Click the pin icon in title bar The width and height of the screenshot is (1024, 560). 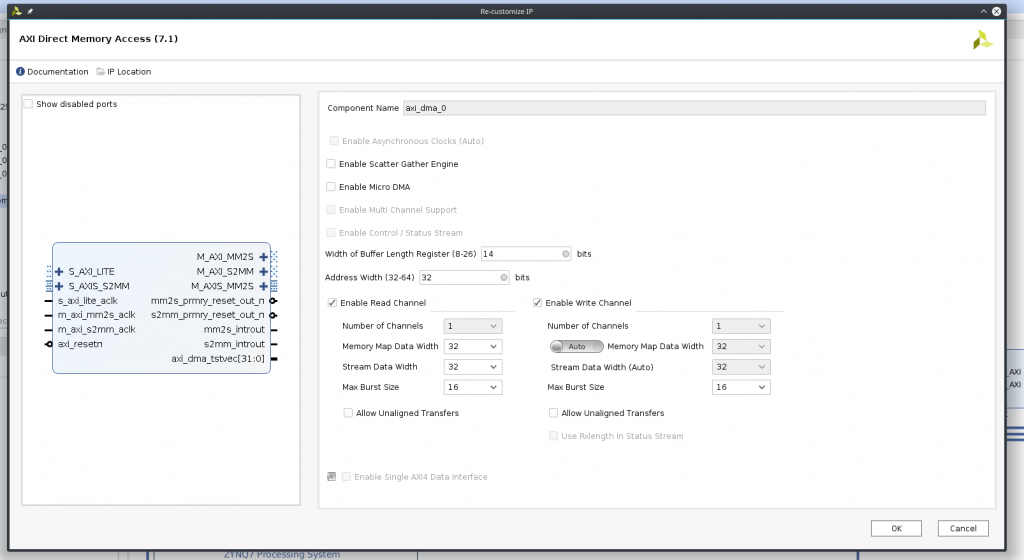[x=30, y=11]
